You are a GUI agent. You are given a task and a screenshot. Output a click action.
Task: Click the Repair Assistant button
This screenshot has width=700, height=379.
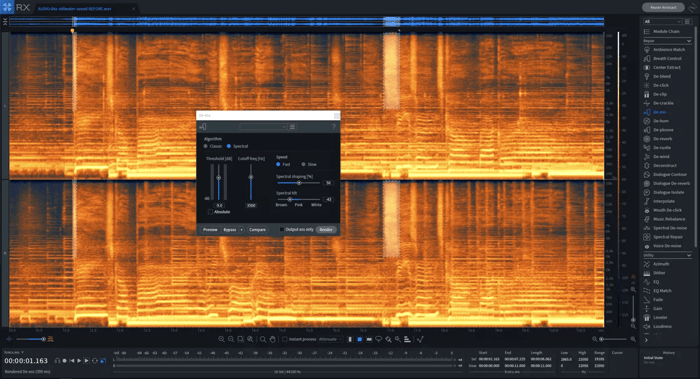coord(663,7)
